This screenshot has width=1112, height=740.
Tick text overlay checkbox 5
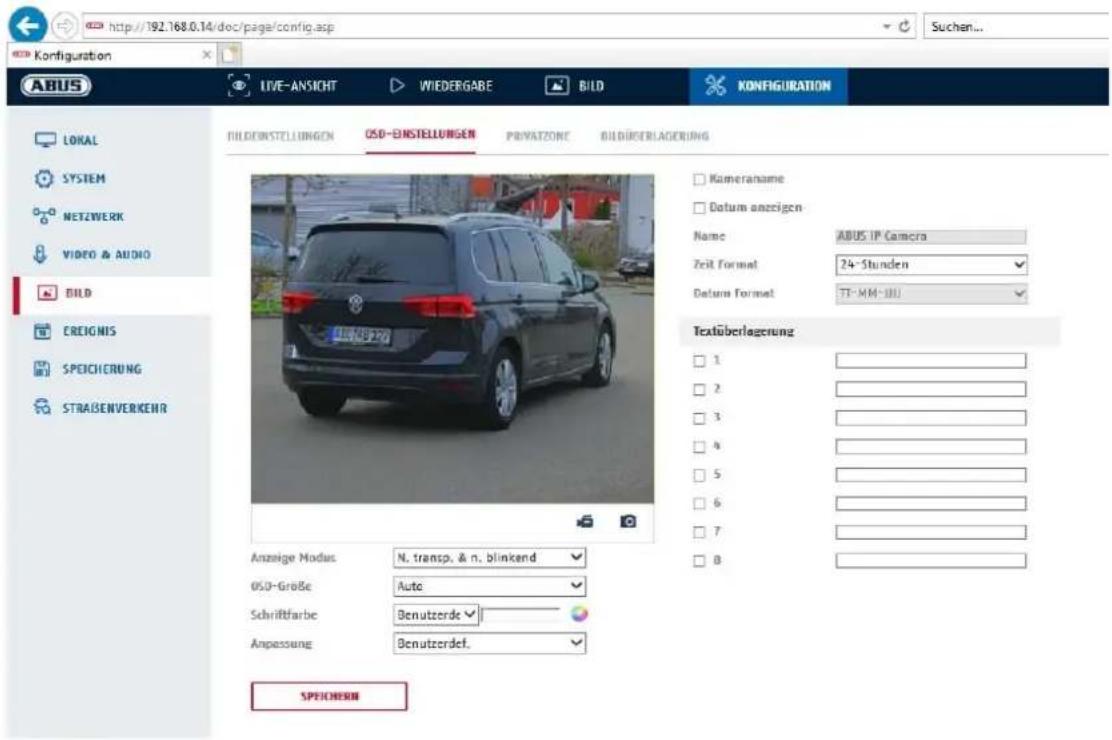tap(699, 475)
